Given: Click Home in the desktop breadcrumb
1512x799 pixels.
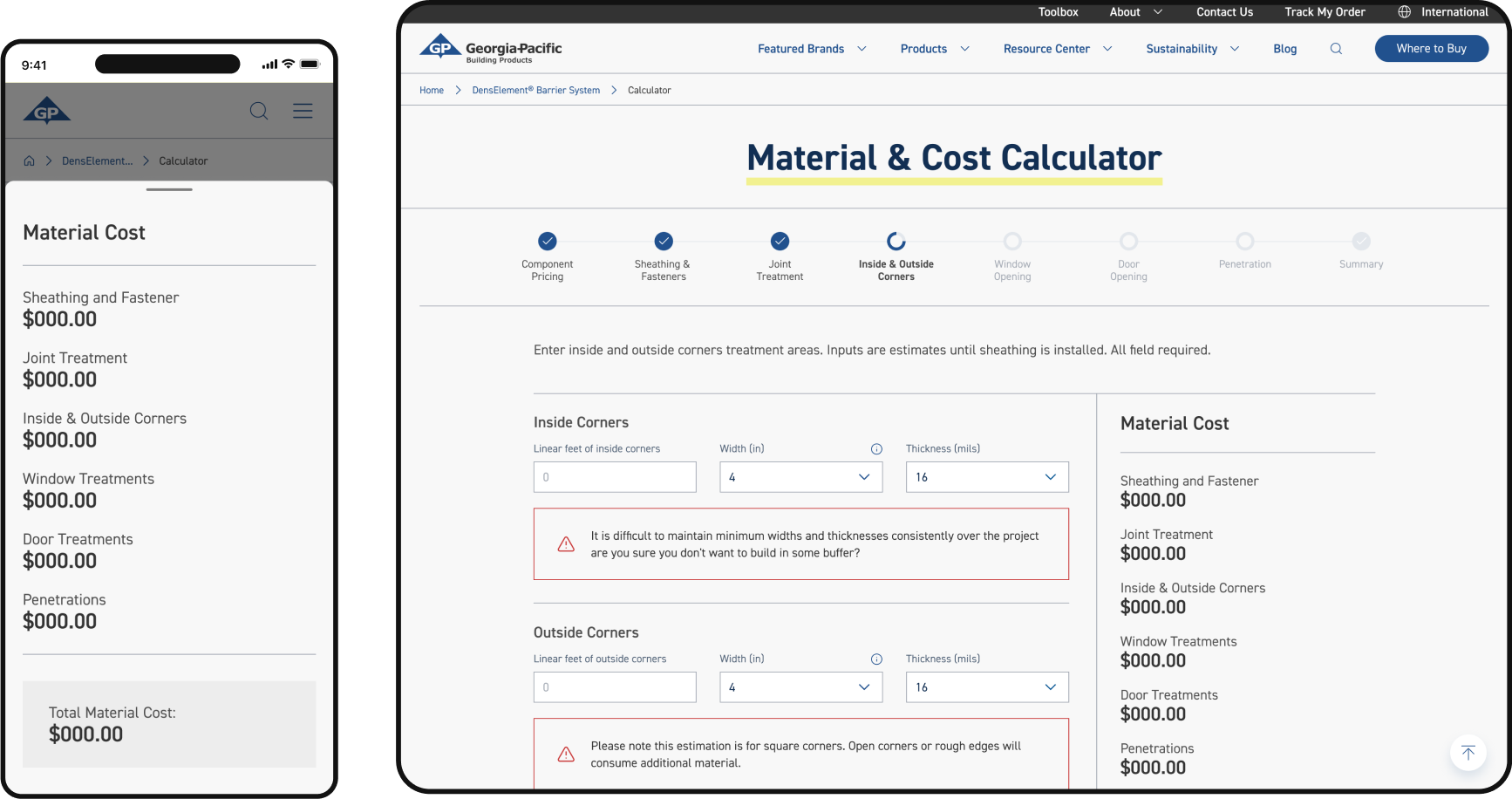Looking at the screenshot, I should (x=432, y=90).
